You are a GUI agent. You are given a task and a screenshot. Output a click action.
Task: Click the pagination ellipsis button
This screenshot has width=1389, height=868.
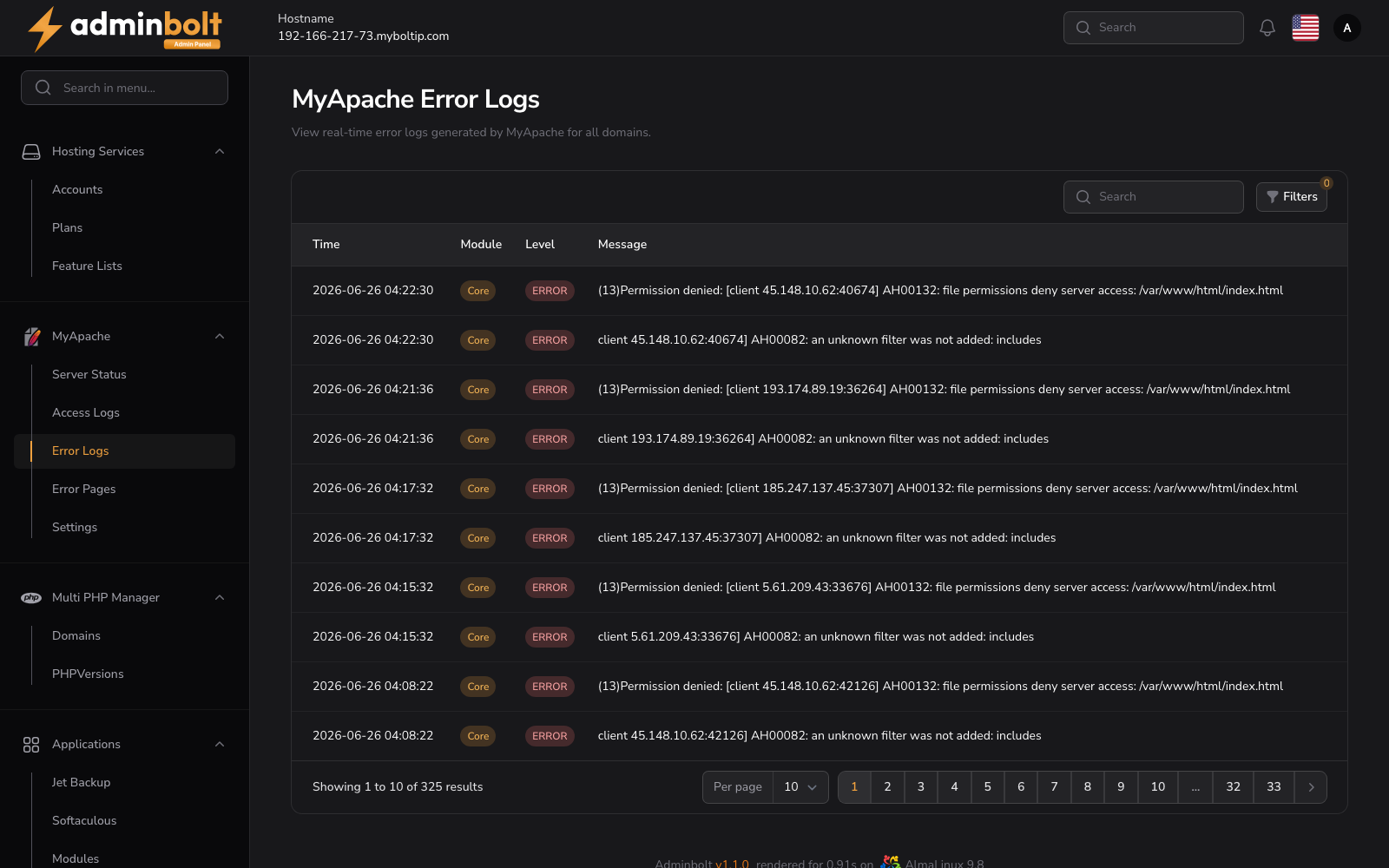point(1195,787)
